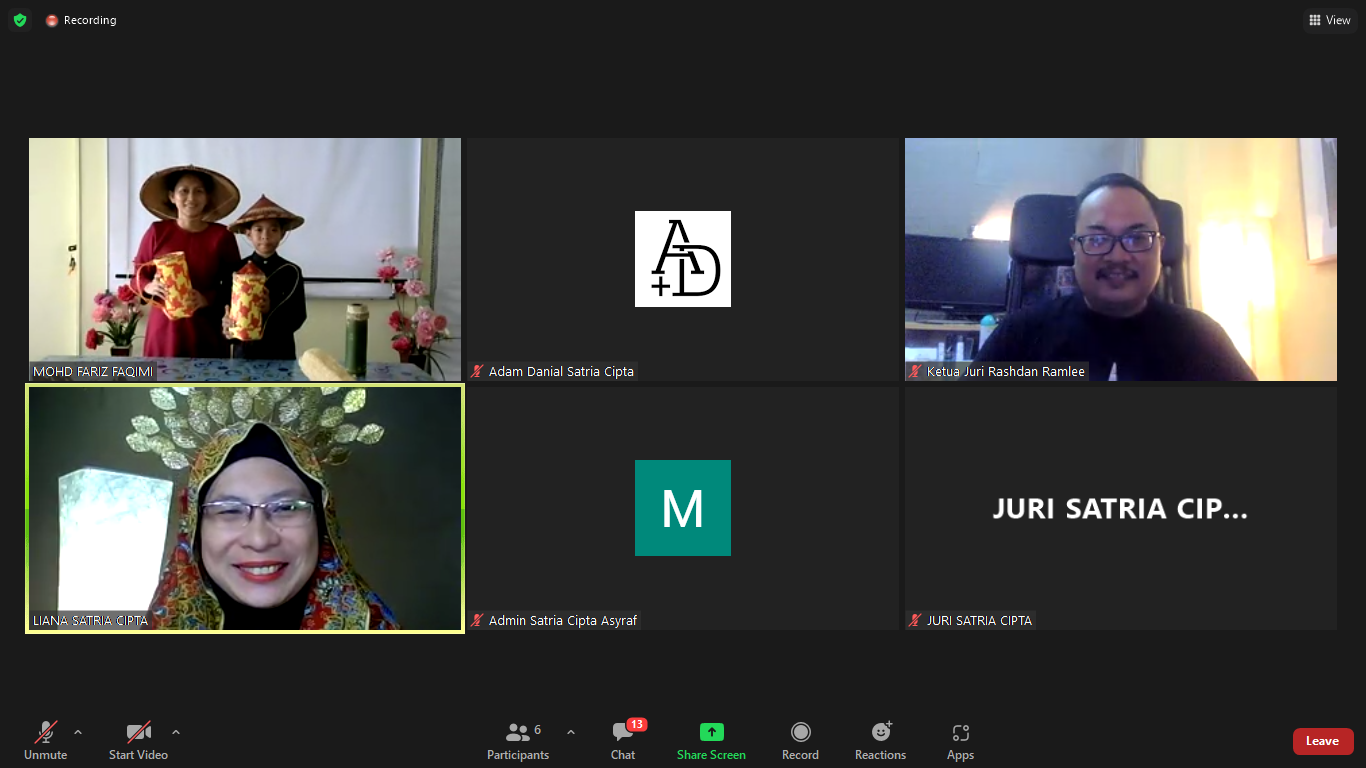This screenshot has height=768, width=1366.
Task: Open the Apps panel
Action: pos(960,740)
